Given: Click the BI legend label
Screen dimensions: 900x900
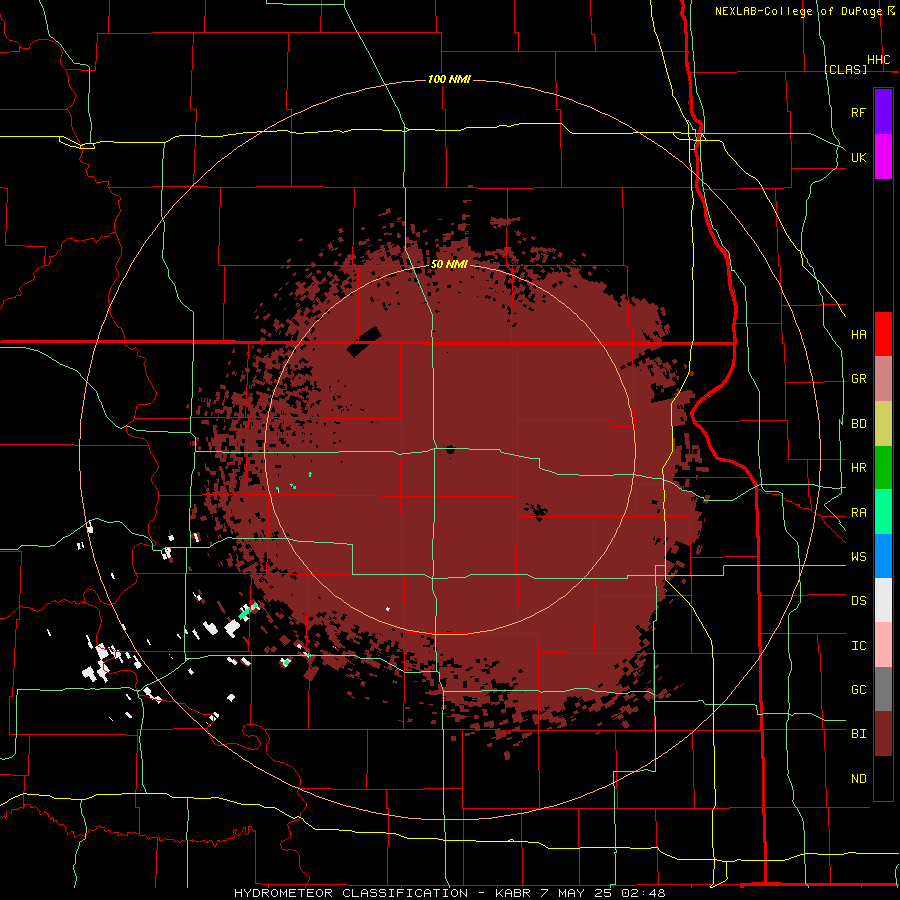Looking at the screenshot, I should [859, 734].
